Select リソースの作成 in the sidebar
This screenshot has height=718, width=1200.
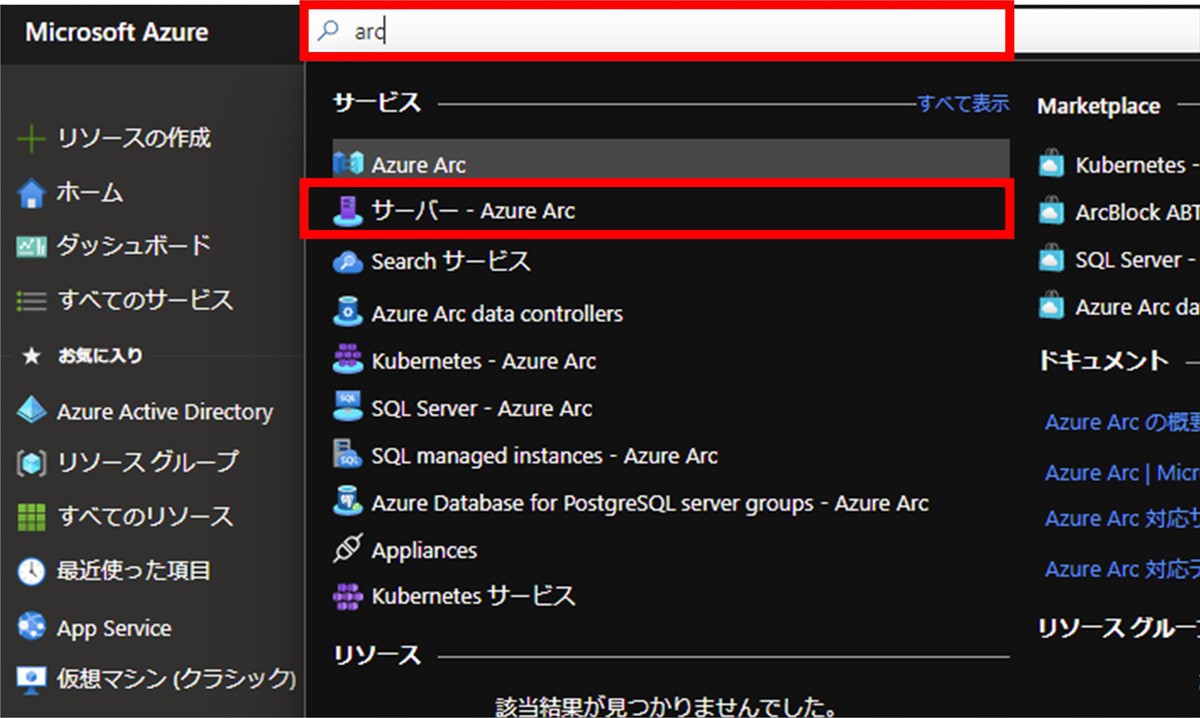134,139
